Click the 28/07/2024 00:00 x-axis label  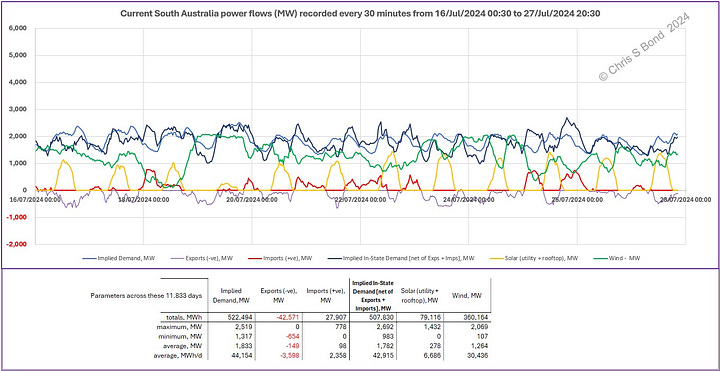tap(685, 200)
